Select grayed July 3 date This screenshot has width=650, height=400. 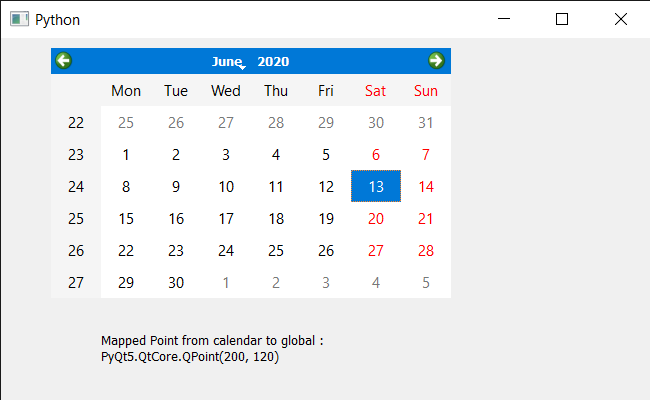tap(326, 282)
